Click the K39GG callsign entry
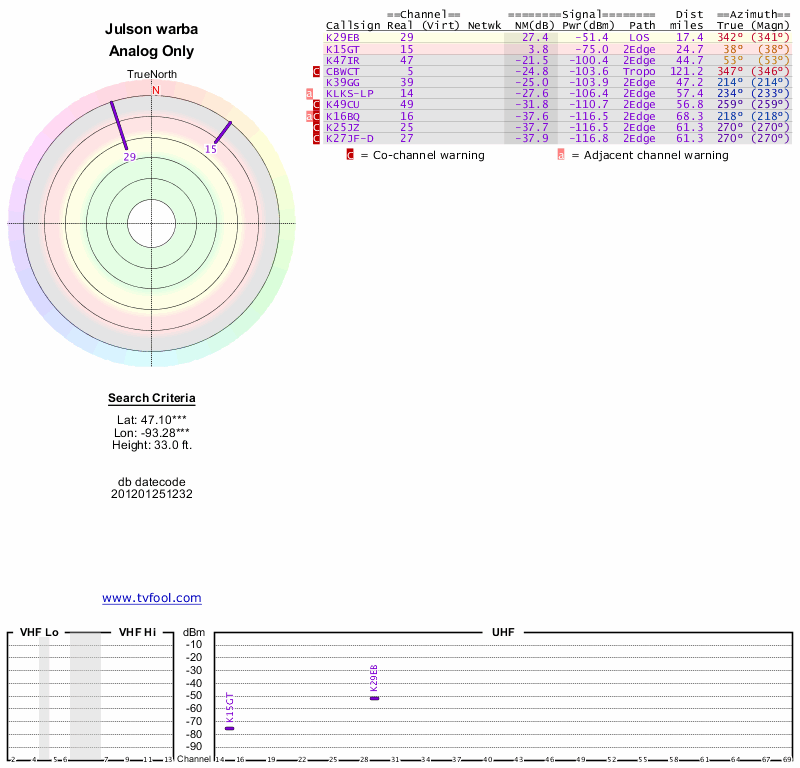Screen dimensions: 800x768 (x=343, y=83)
